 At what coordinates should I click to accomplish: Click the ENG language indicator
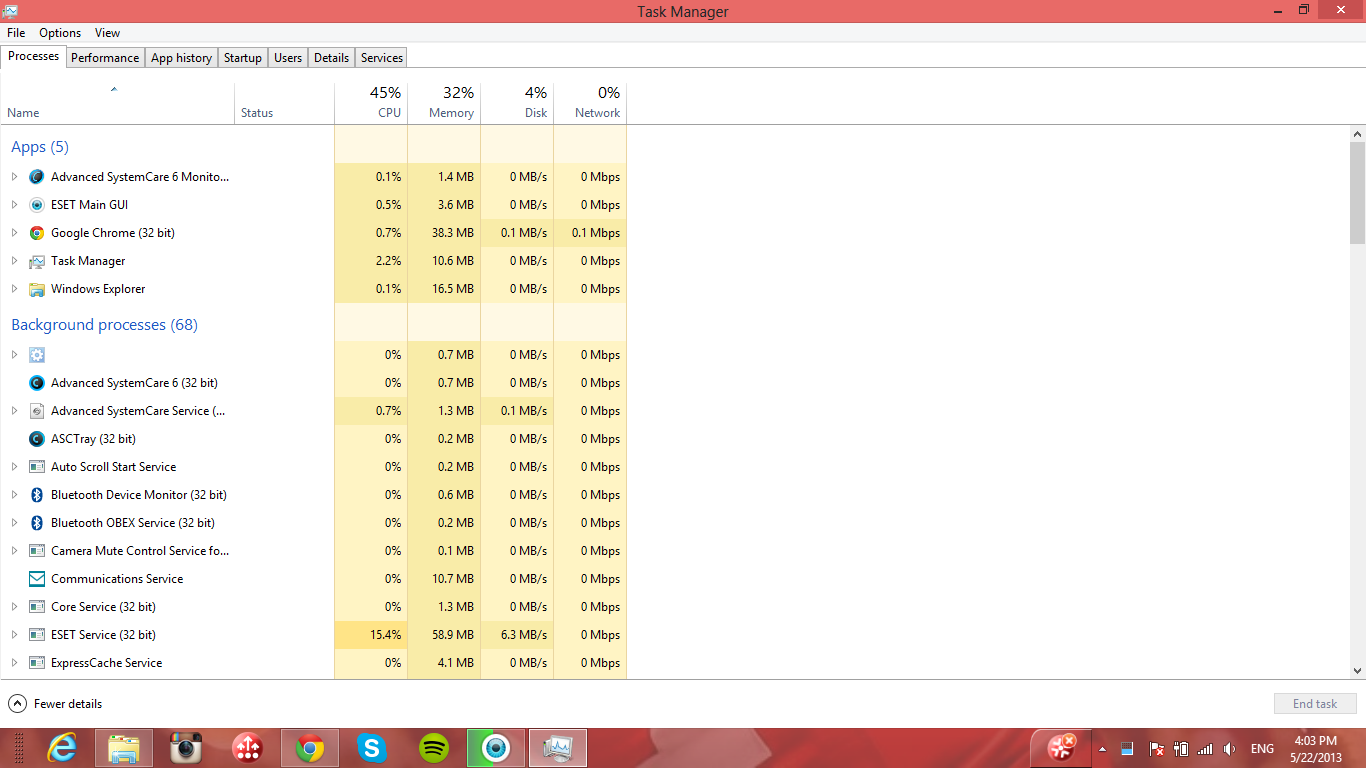[1262, 749]
